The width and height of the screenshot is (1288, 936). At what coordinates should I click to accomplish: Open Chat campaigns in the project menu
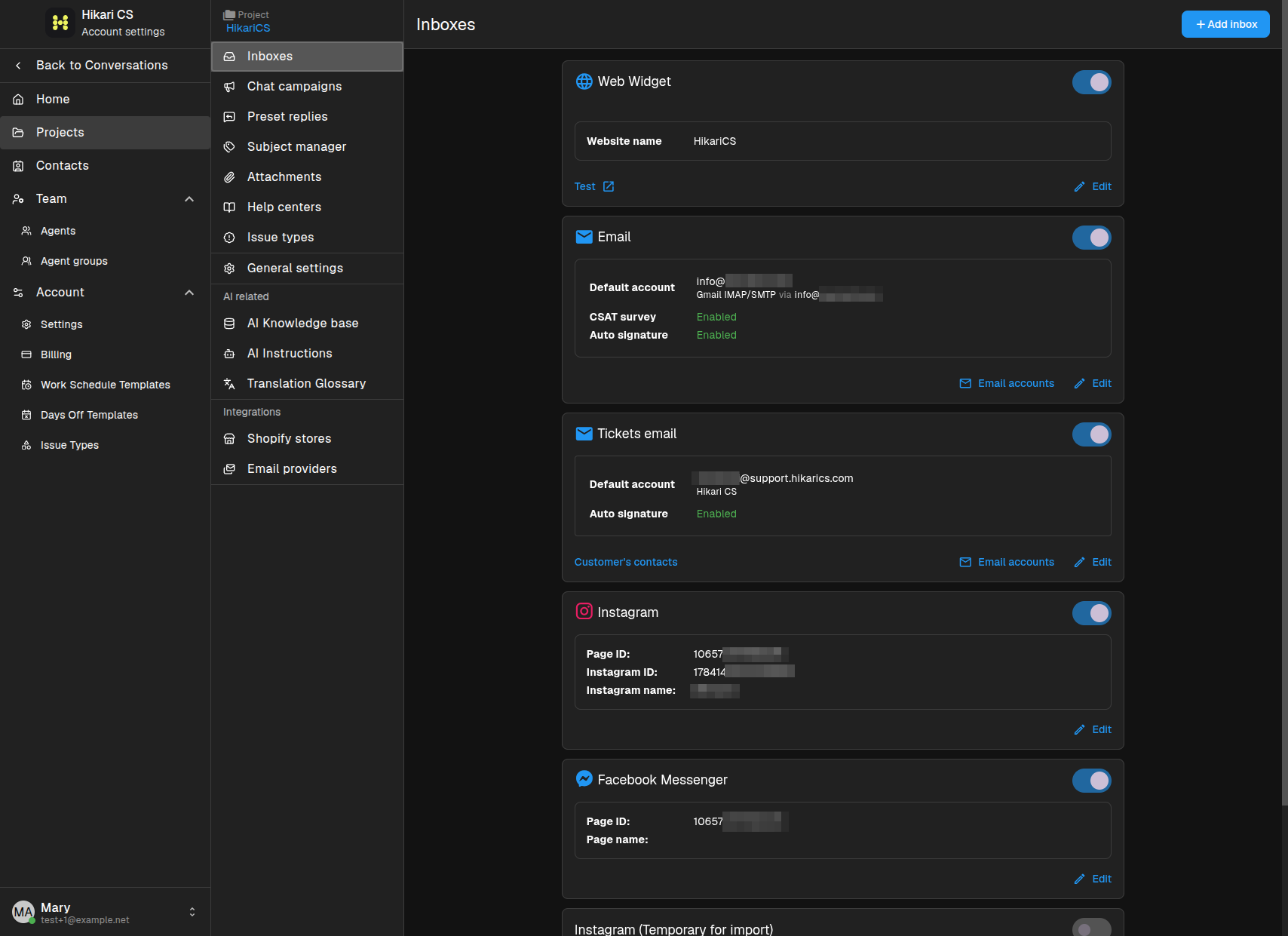[x=307, y=87]
